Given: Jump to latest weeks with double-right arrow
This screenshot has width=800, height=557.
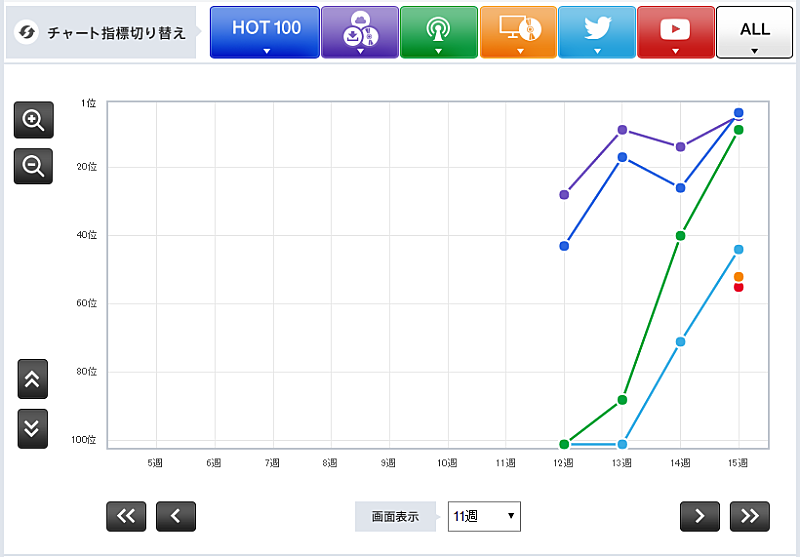Looking at the screenshot, I should click(x=750, y=516).
